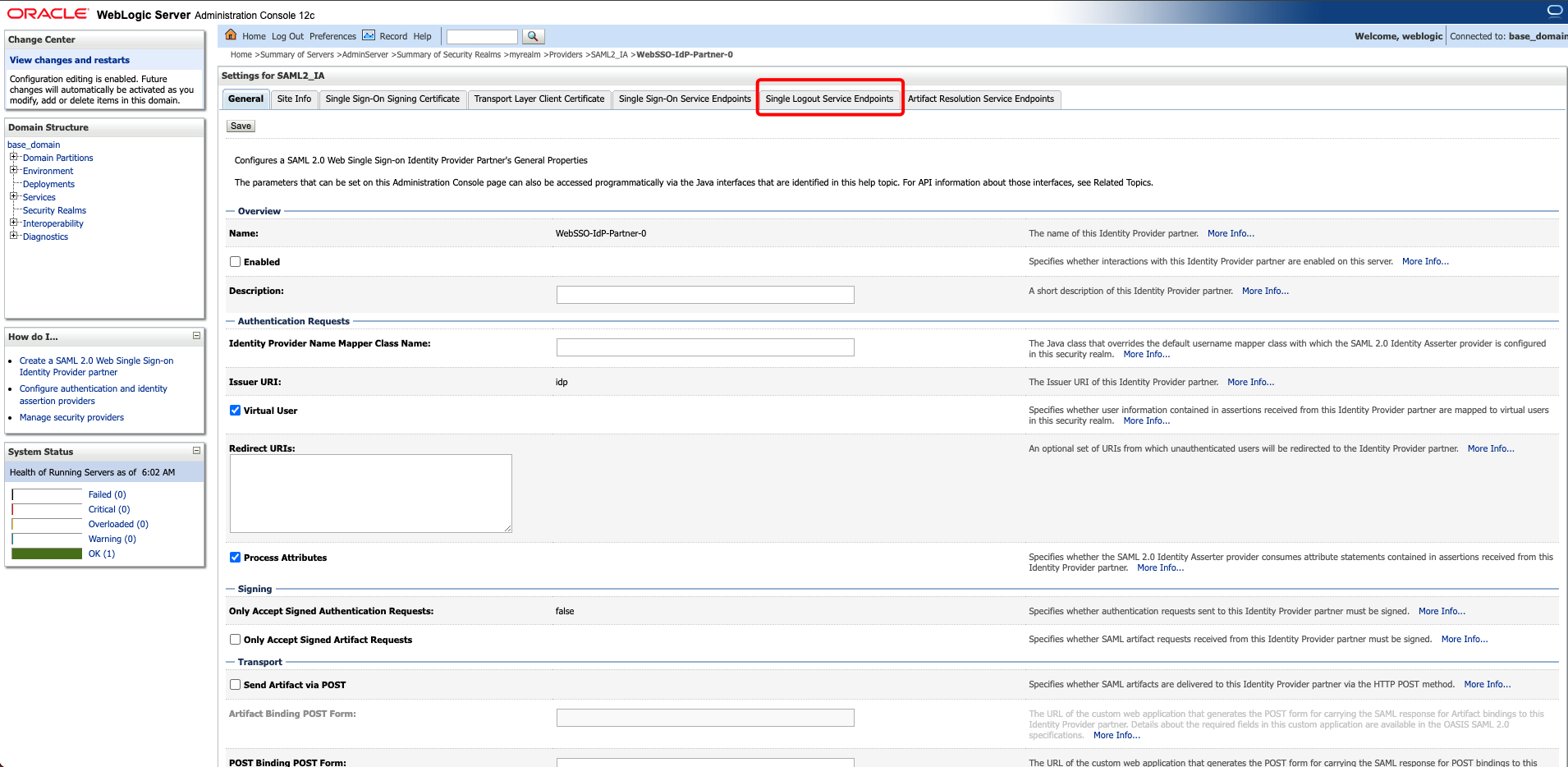Screen dimensions: 1568x767
Task: Open Security Realms in Domain Structure
Action: point(54,210)
